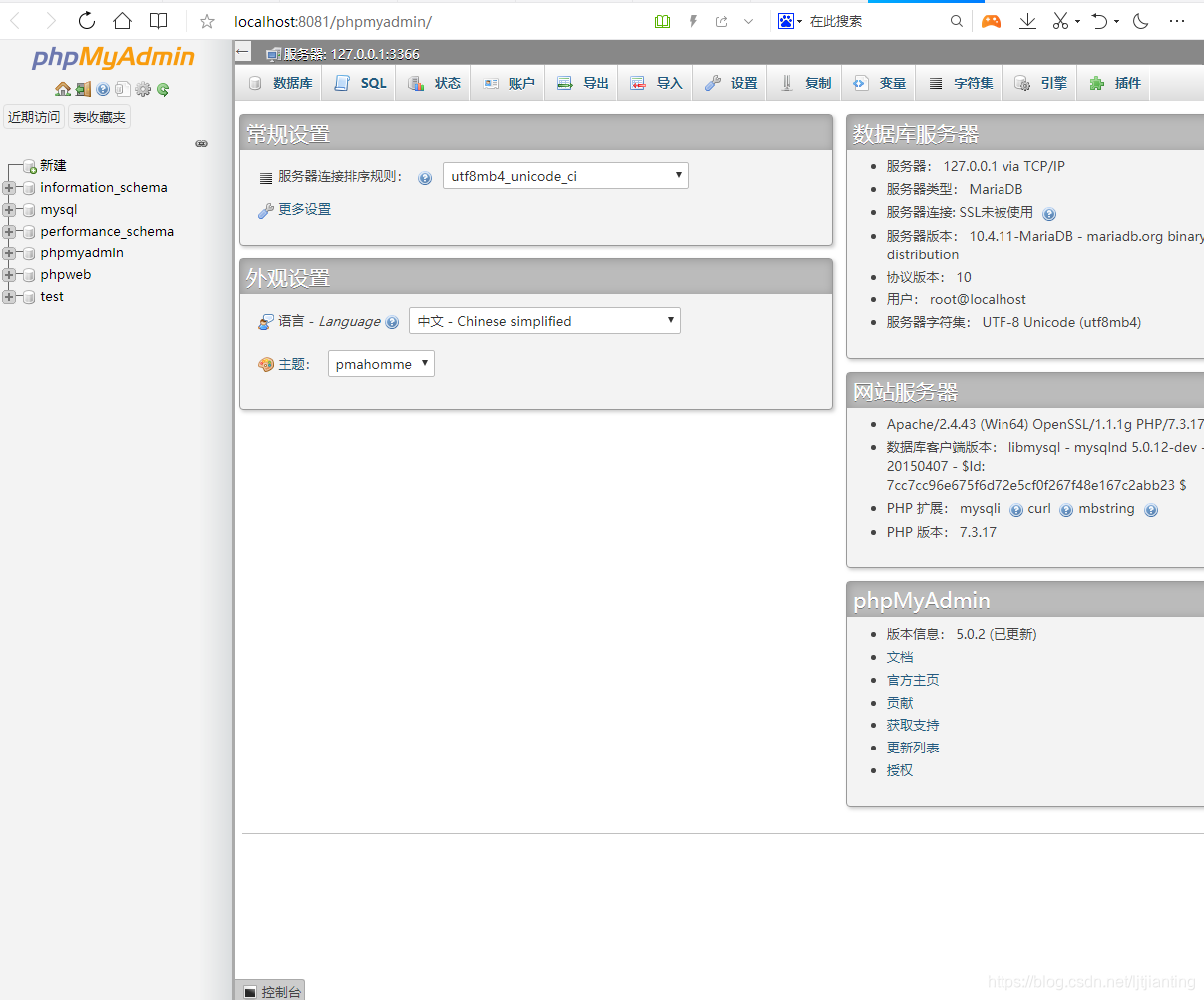
Task: Click the browser download arrow icon
Action: (1027, 21)
